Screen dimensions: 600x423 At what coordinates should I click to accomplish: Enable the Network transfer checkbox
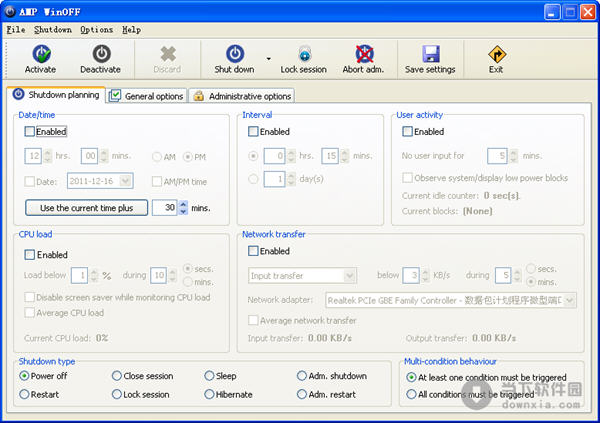253,251
